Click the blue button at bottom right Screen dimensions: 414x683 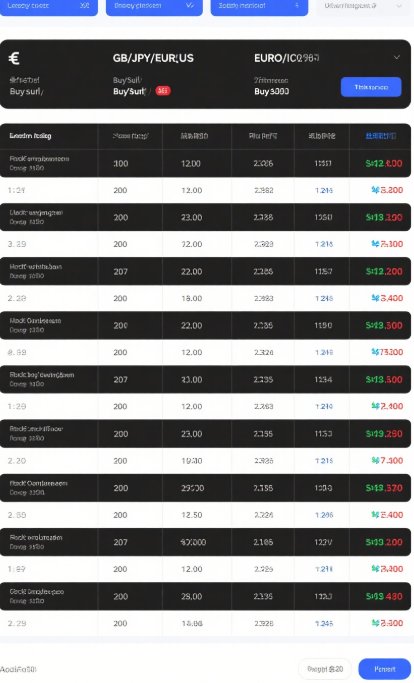click(384, 669)
